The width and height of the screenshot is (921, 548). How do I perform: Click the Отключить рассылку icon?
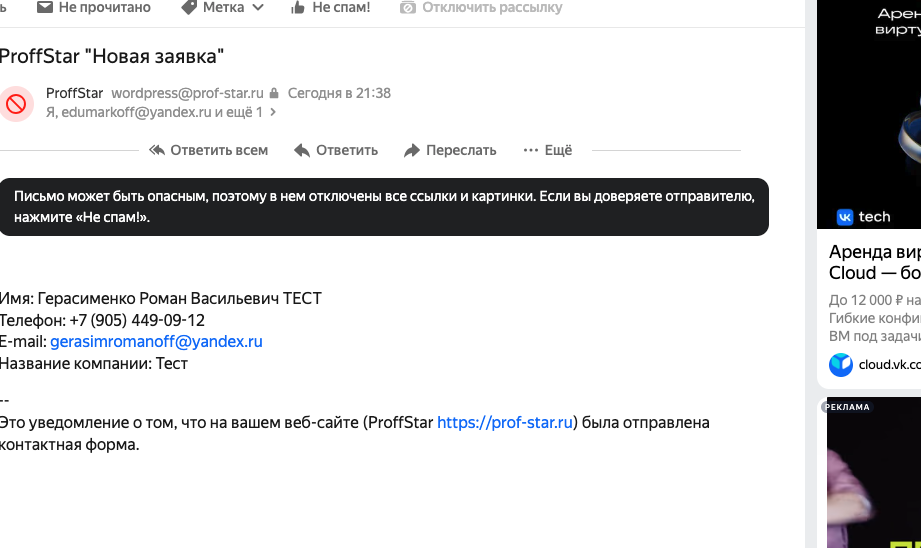pyautogui.click(x=407, y=8)
